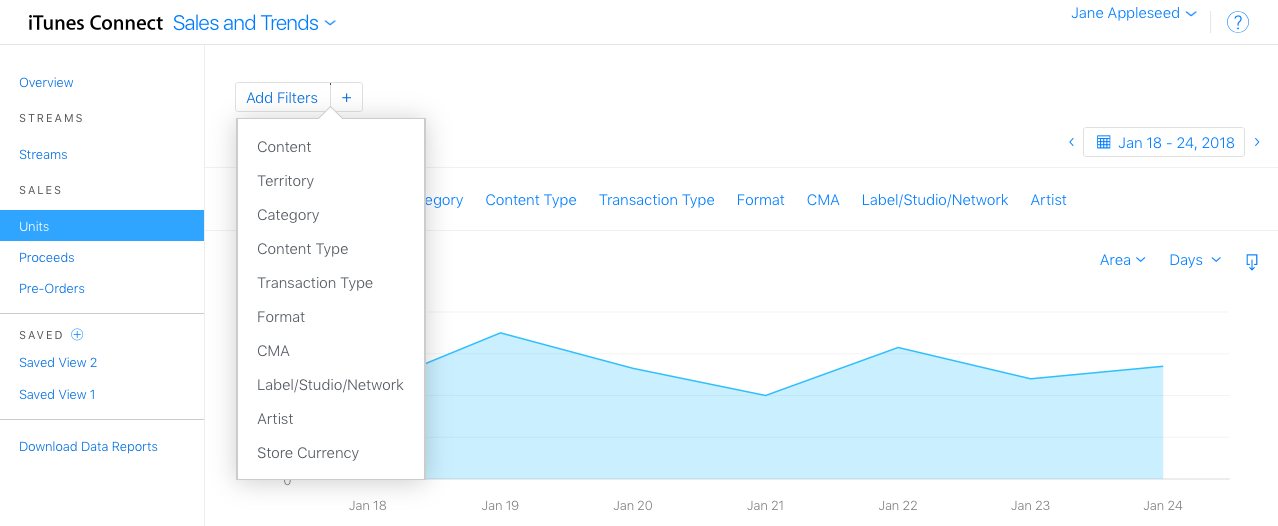Click the add saved view plus icon
This screenshot has height=526, width=1278.
coord(78,335)
